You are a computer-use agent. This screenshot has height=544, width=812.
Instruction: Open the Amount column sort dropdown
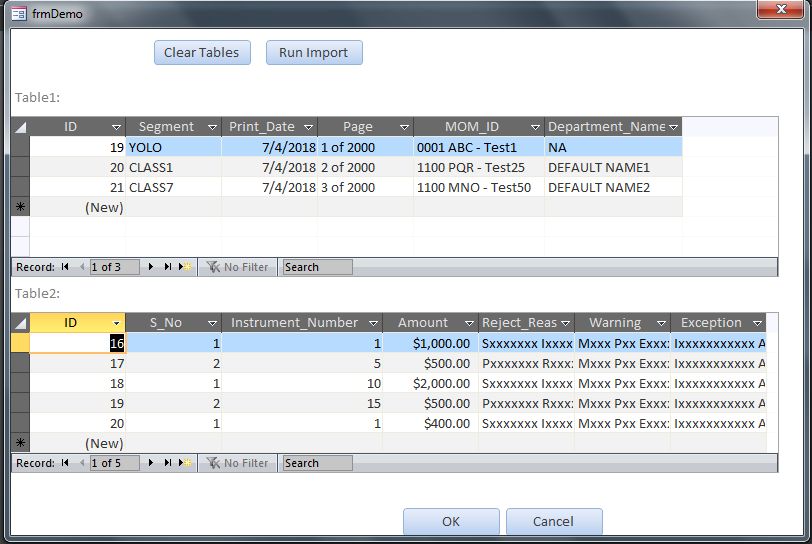469,323
